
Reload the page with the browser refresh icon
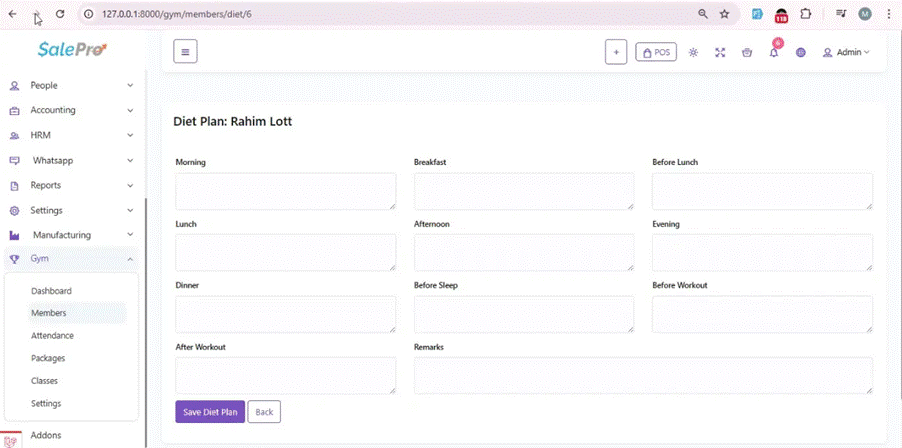60,14
